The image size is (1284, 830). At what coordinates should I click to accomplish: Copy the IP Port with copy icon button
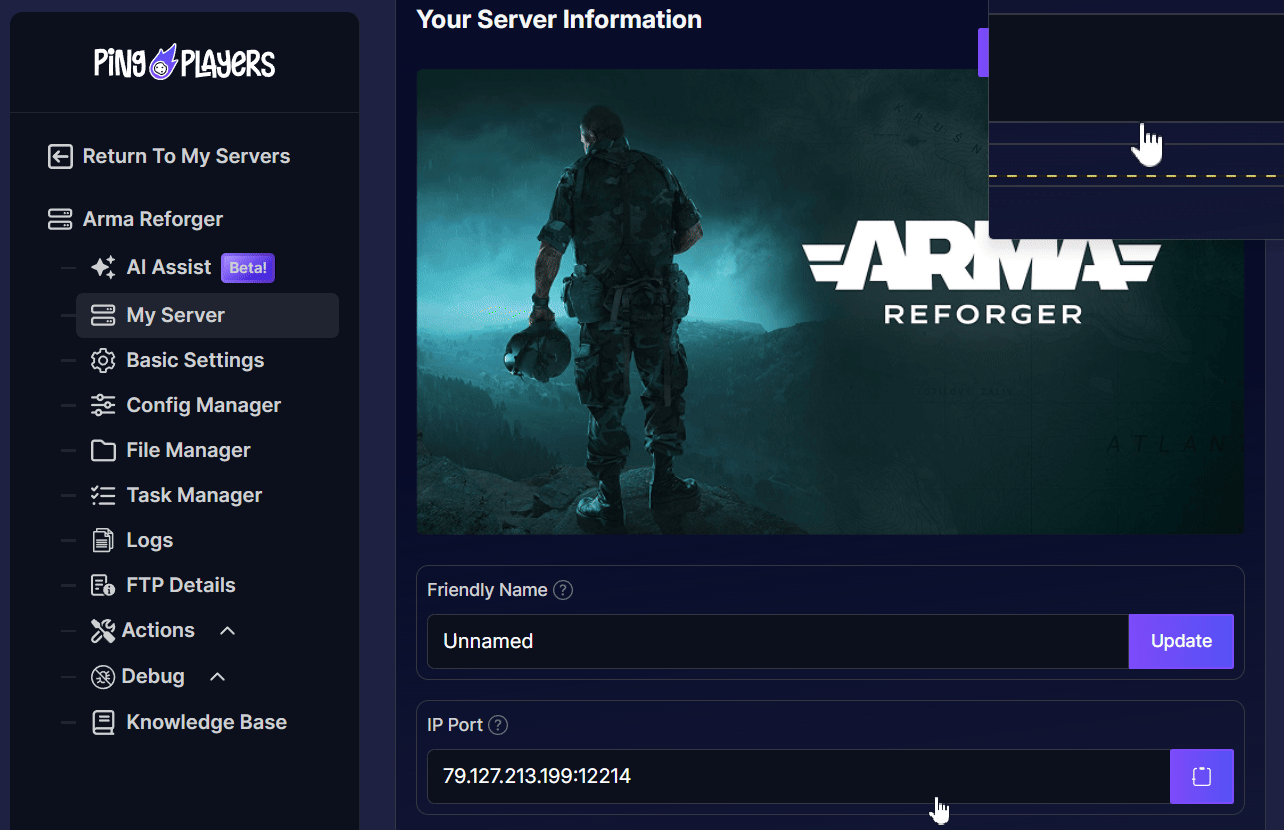[x=1202, y=776]
